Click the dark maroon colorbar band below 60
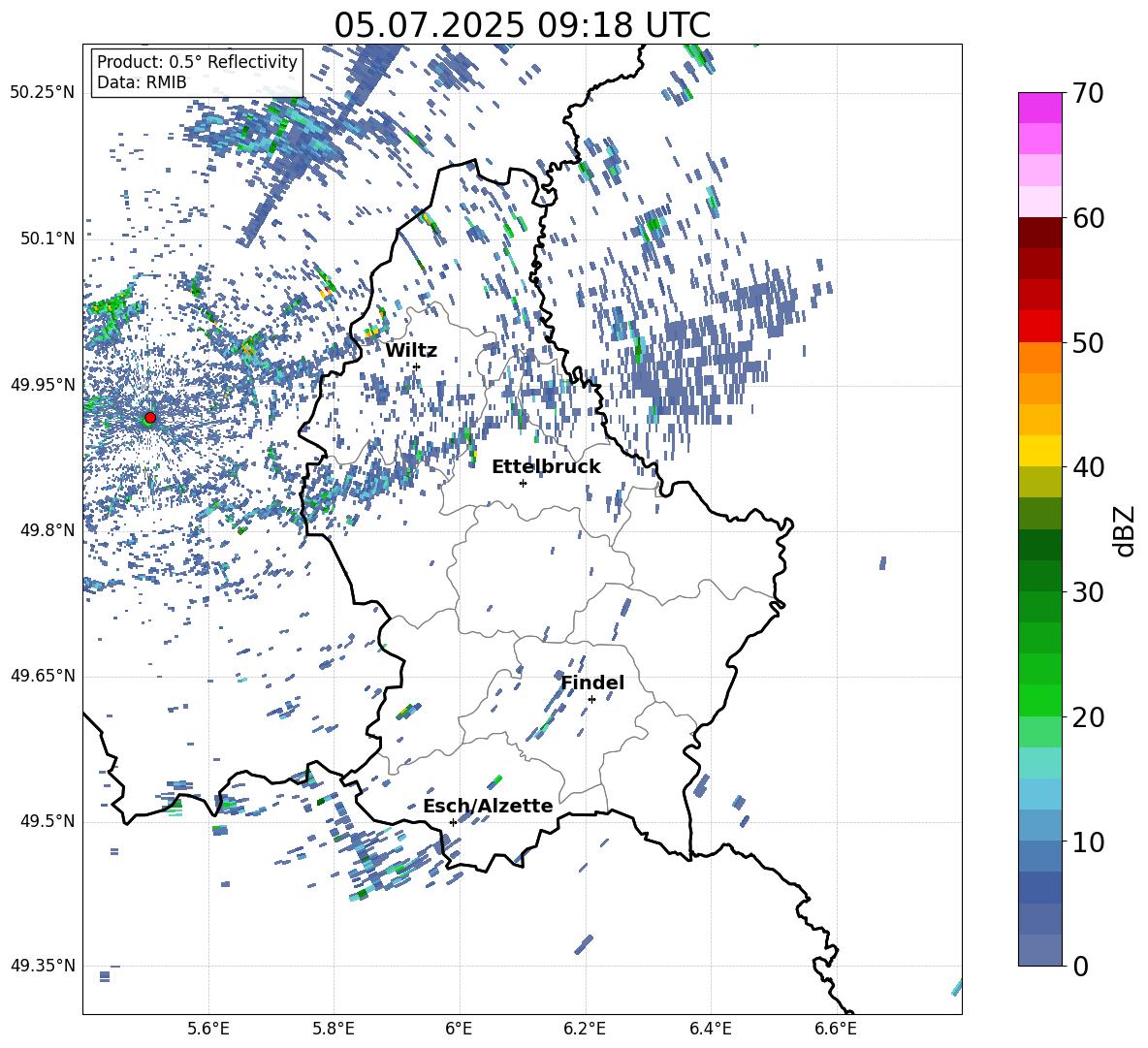This screenshot has width=1148, height=1048. tap(1039, 233)
